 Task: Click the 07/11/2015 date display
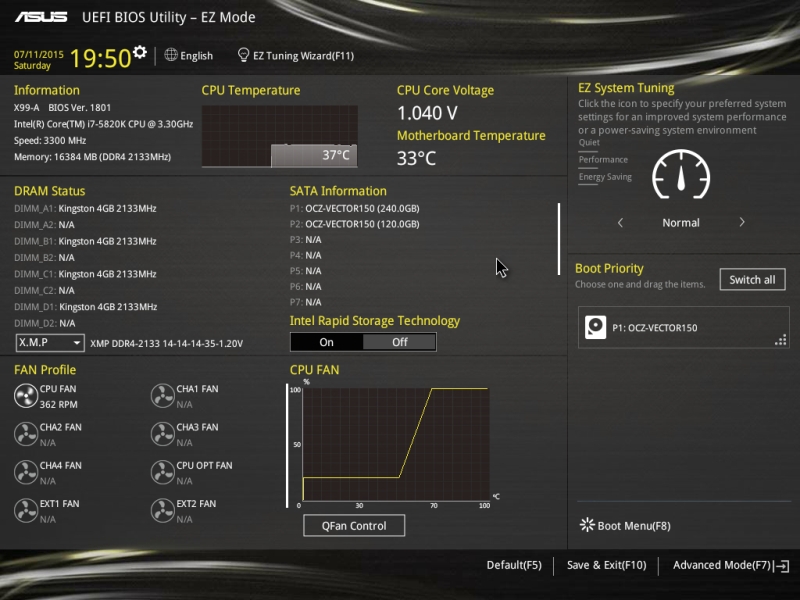coord(39,54)
